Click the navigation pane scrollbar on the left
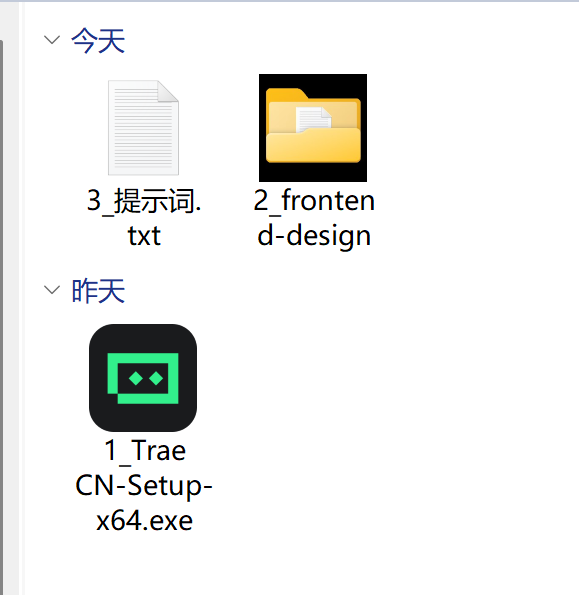 (x=2, y=315)
